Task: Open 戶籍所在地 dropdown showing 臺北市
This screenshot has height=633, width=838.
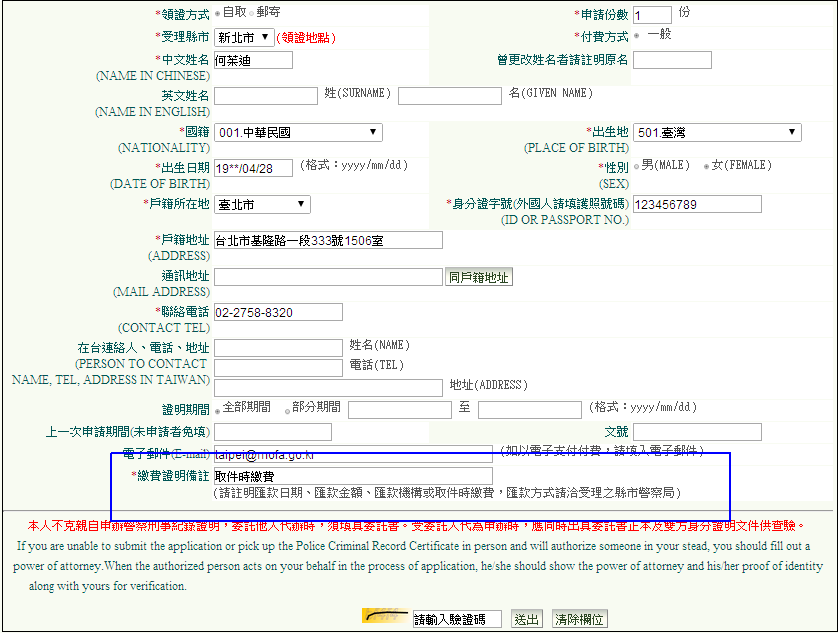Action: pyautogui.click(x=262, y=204)
